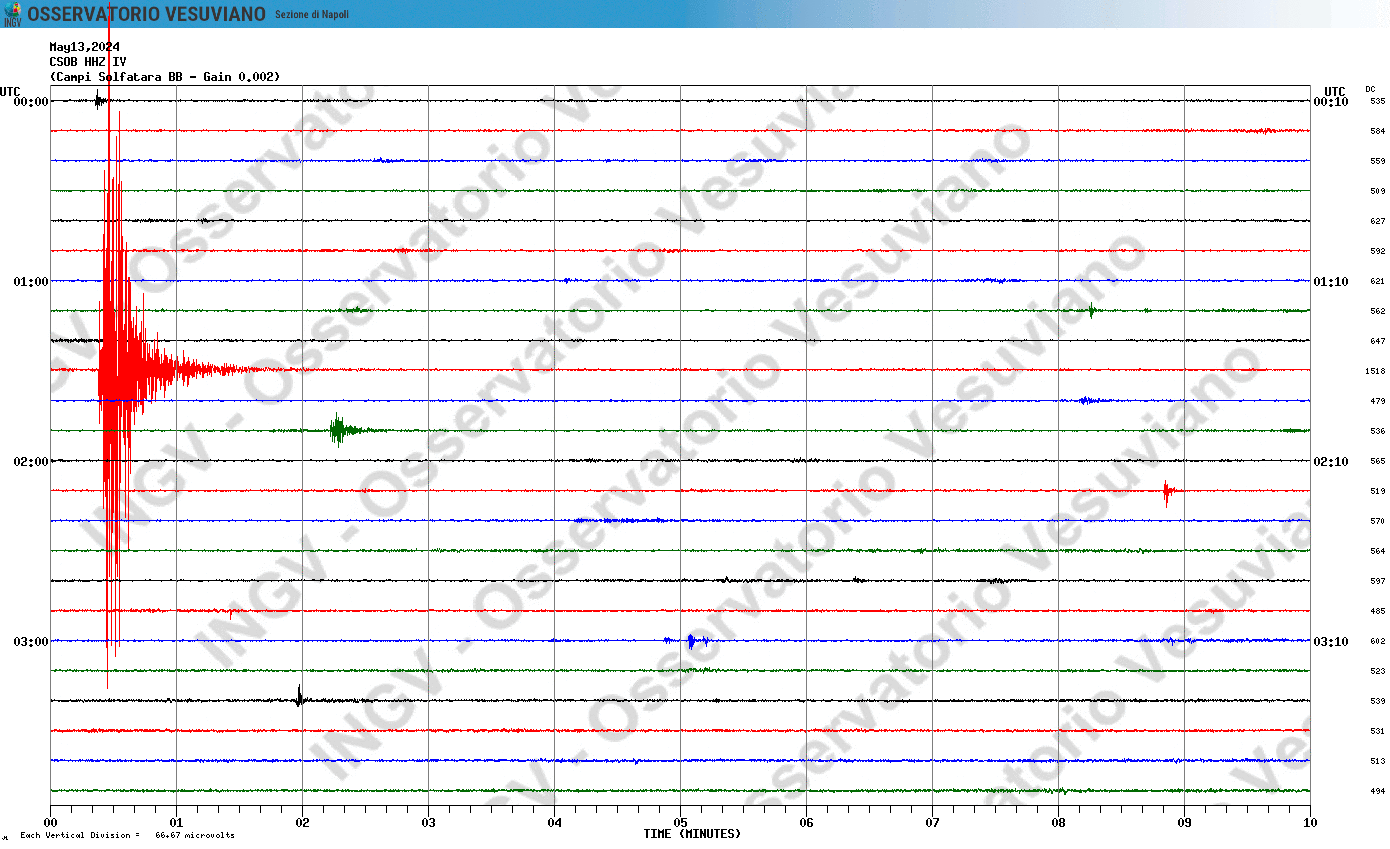This screenshot has height=849, width=1390.
Task: Click the DC value 647
Action: click(x=1378, y=341)
